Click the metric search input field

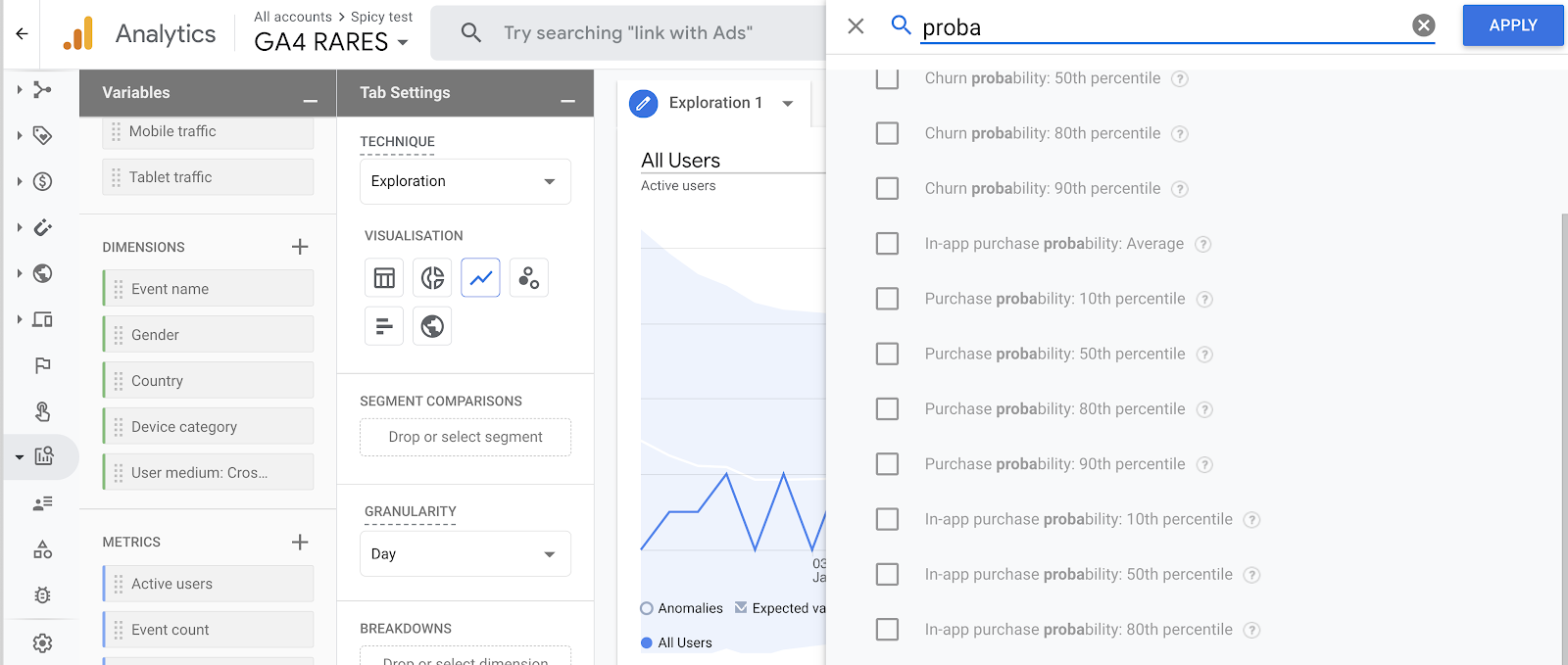pos(1161,27)
